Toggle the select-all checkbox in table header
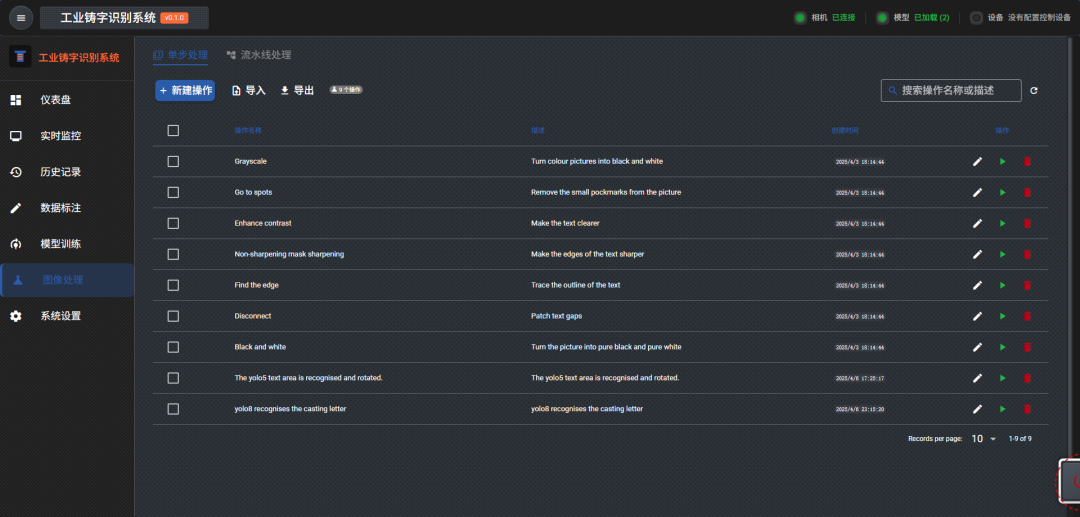 174,130
